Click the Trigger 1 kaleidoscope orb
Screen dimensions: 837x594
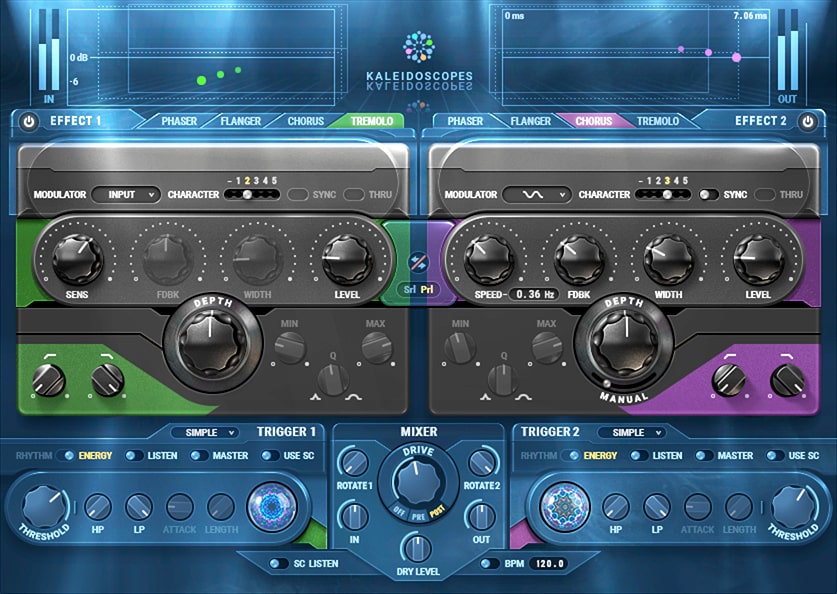tap(272, 507)
